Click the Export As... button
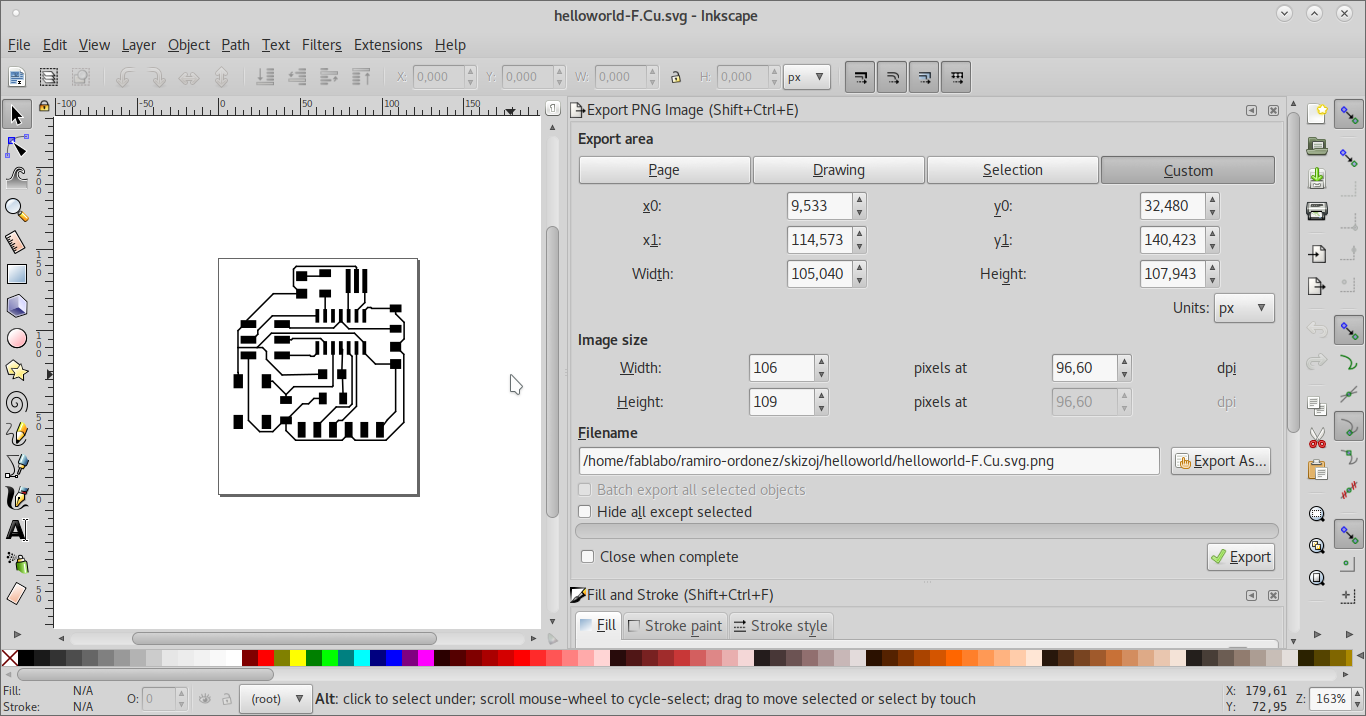Image resolution: width=1366 pixels, height=716 pixels. [x=1221, y=461]
